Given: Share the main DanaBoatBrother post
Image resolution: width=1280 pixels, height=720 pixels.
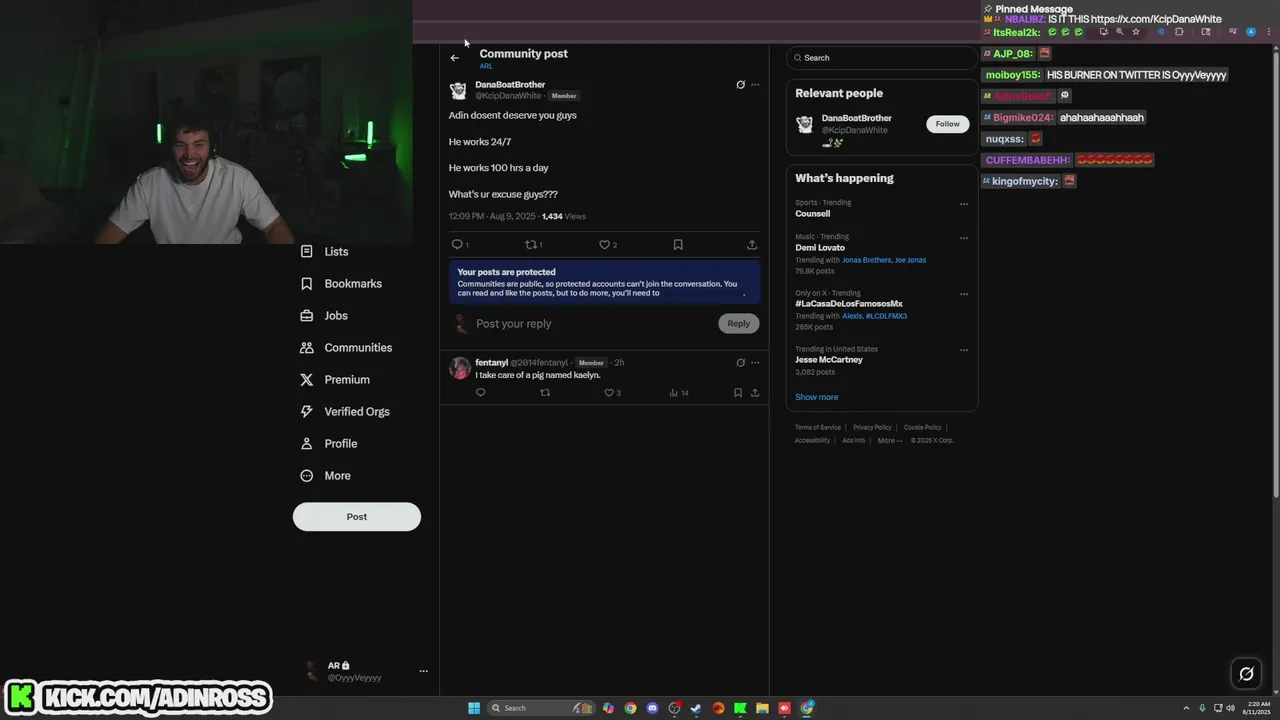Looking at the screenshot, I should click(x=752, y=245).
